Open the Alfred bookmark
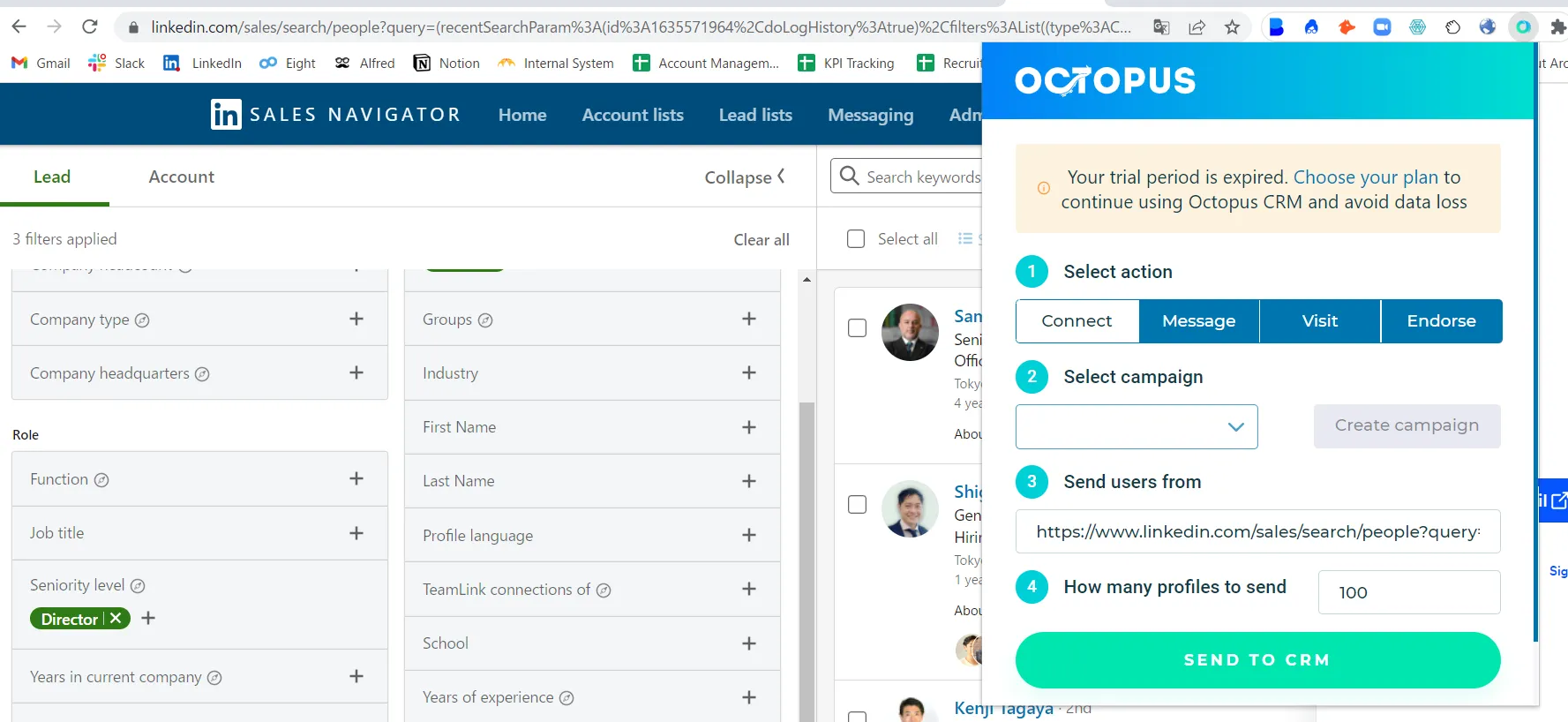This screenshot has width=1568, height=722. click(364, 63)
